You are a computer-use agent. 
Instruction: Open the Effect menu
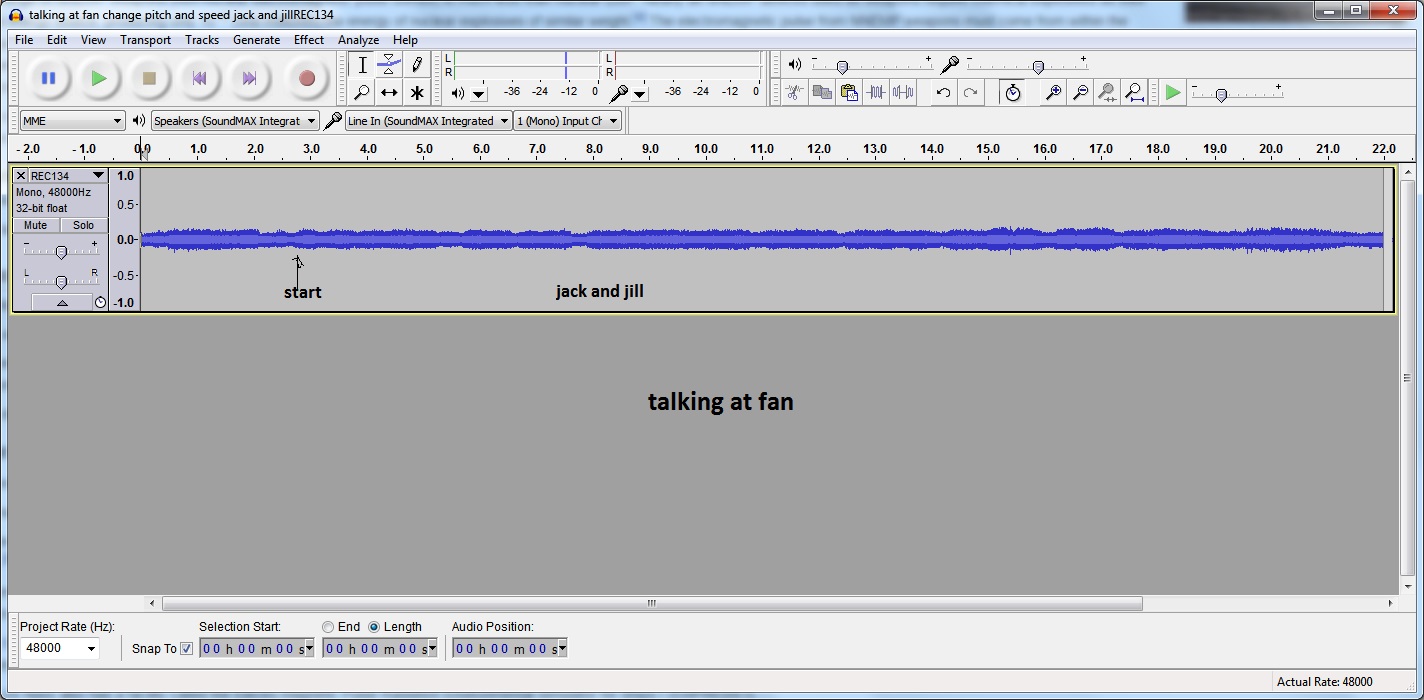click(308, 40)
